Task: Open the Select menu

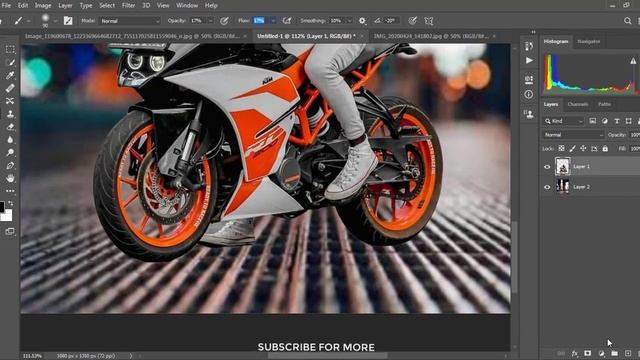Action: 107,6
